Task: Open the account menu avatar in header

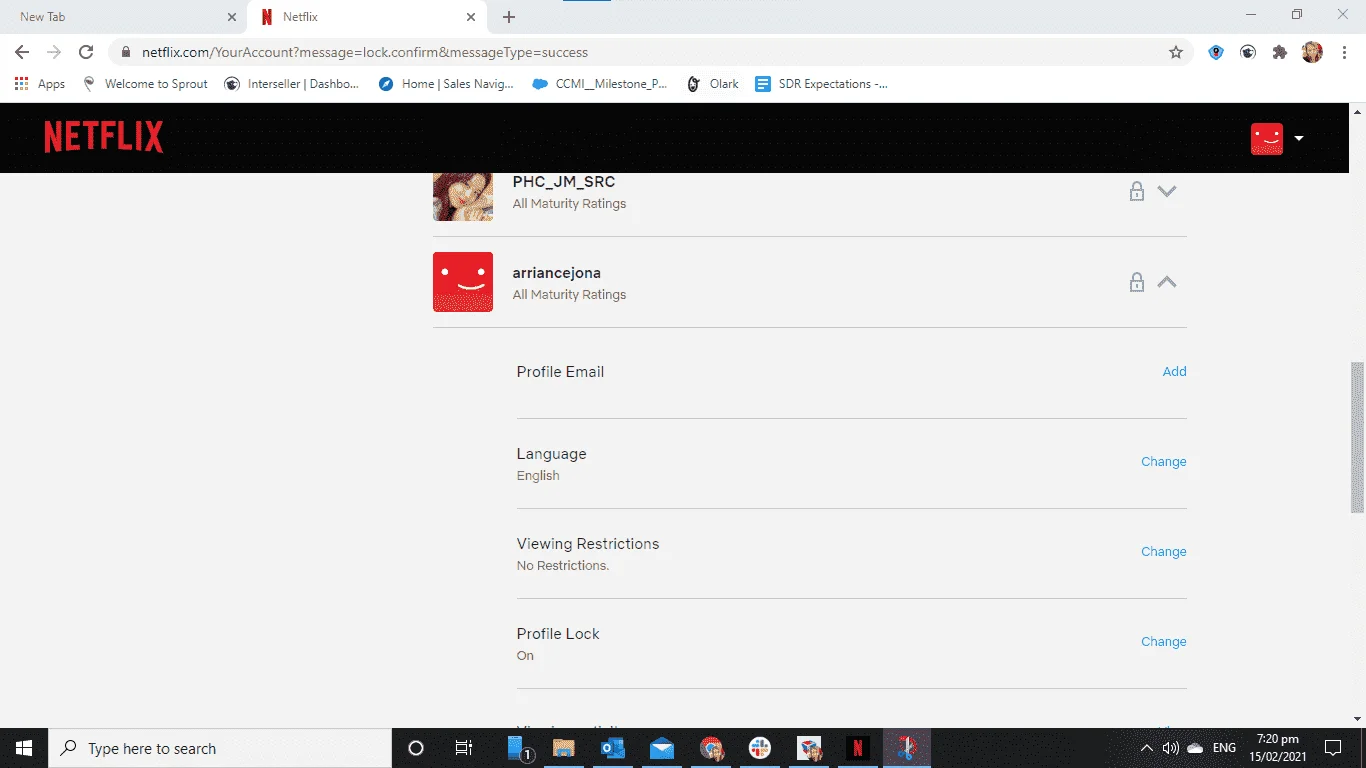Action: [x=1267, y=138]
